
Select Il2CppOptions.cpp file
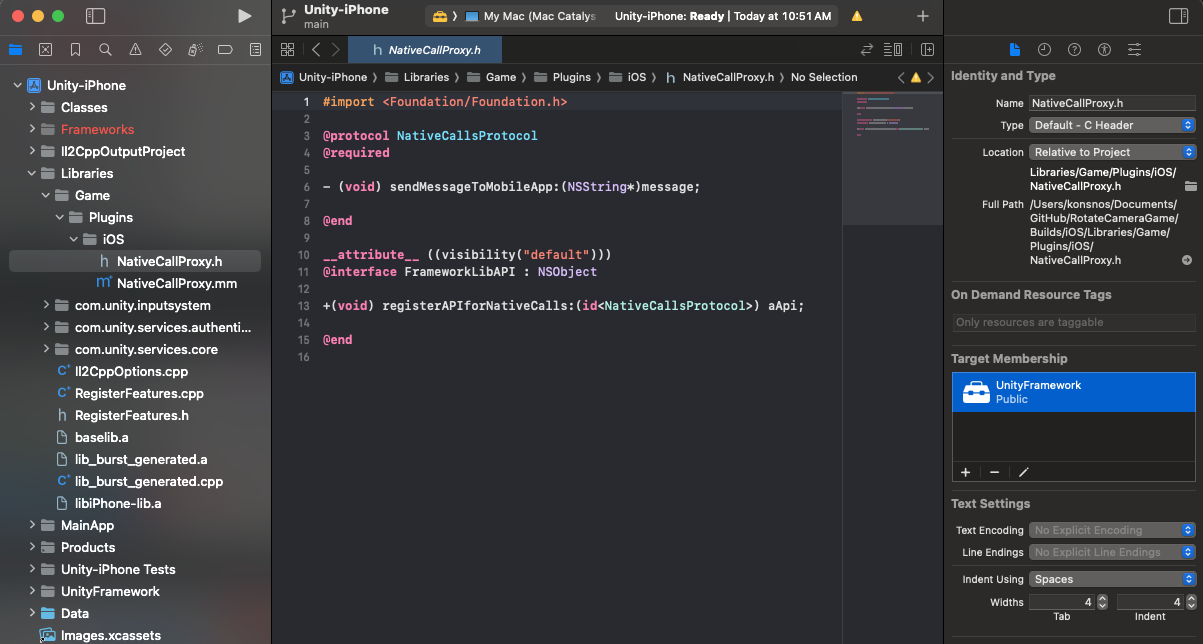coord(131,371)
